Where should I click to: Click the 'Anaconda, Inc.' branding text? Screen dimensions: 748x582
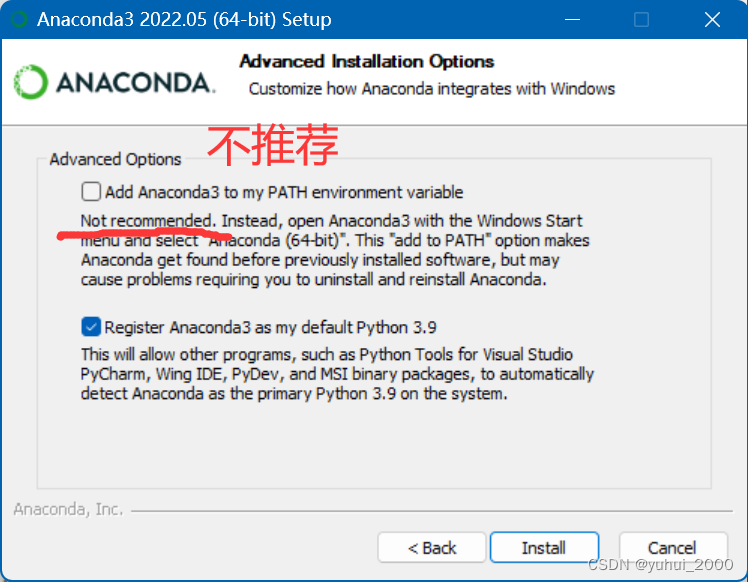click(68, 509)
